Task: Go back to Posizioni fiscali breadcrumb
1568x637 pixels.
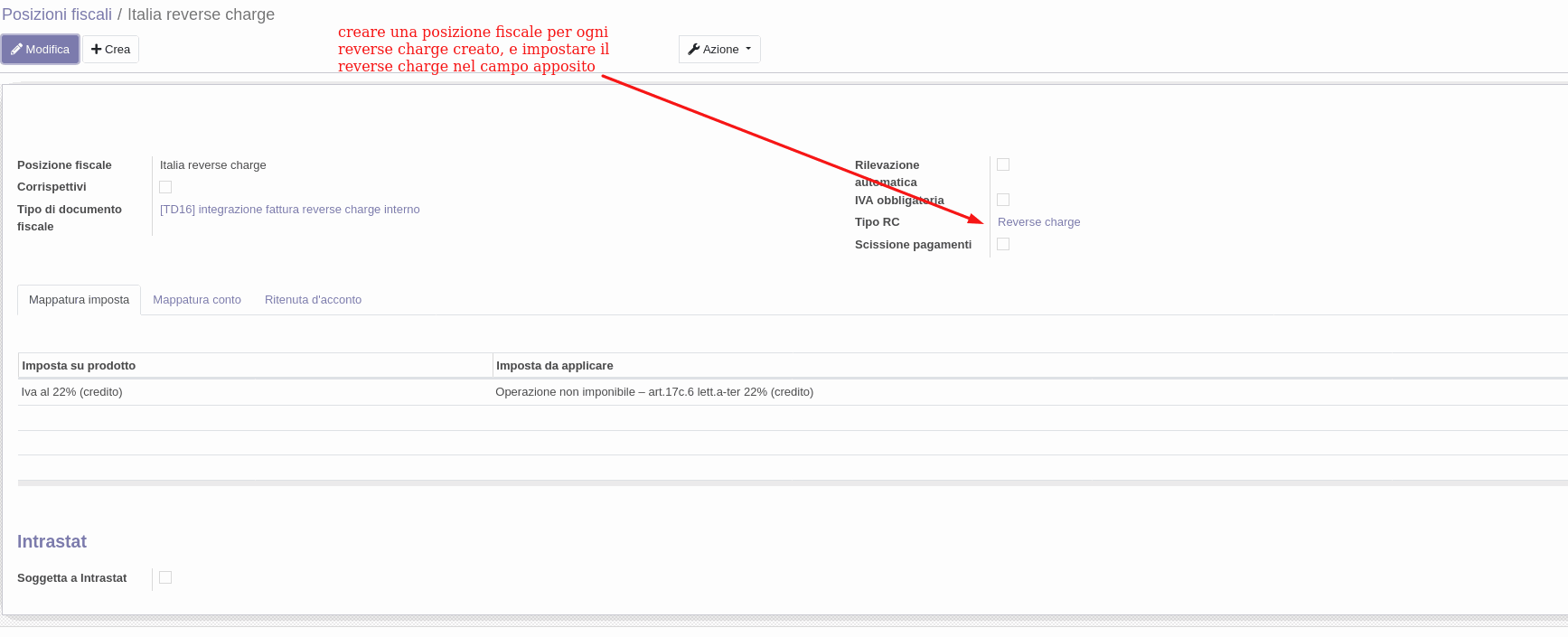Action: point(57,14)
